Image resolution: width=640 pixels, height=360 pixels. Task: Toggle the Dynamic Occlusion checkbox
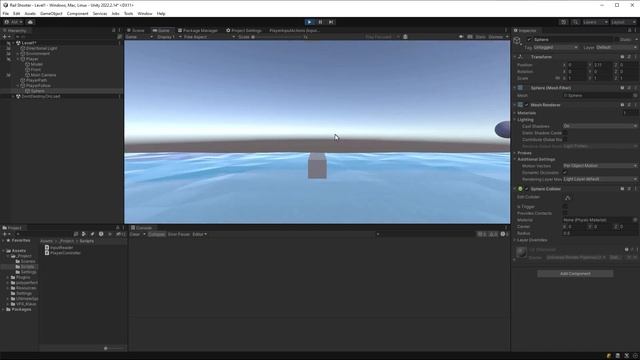565,173
